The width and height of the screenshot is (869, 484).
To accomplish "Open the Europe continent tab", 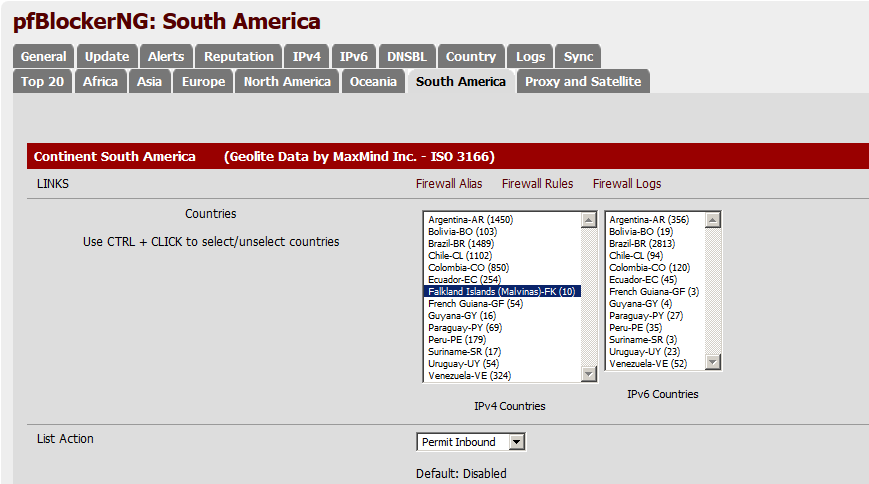I will (203, 81).
